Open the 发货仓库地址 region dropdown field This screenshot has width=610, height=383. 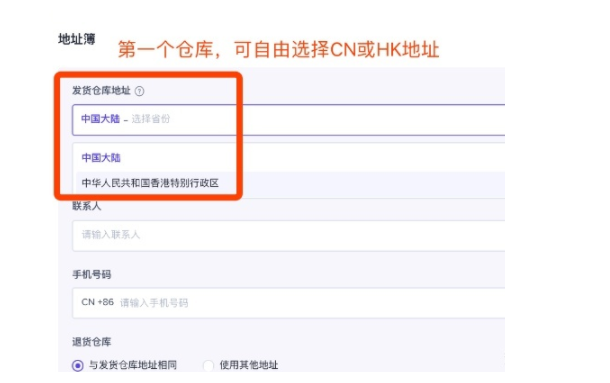coord(288,120)
